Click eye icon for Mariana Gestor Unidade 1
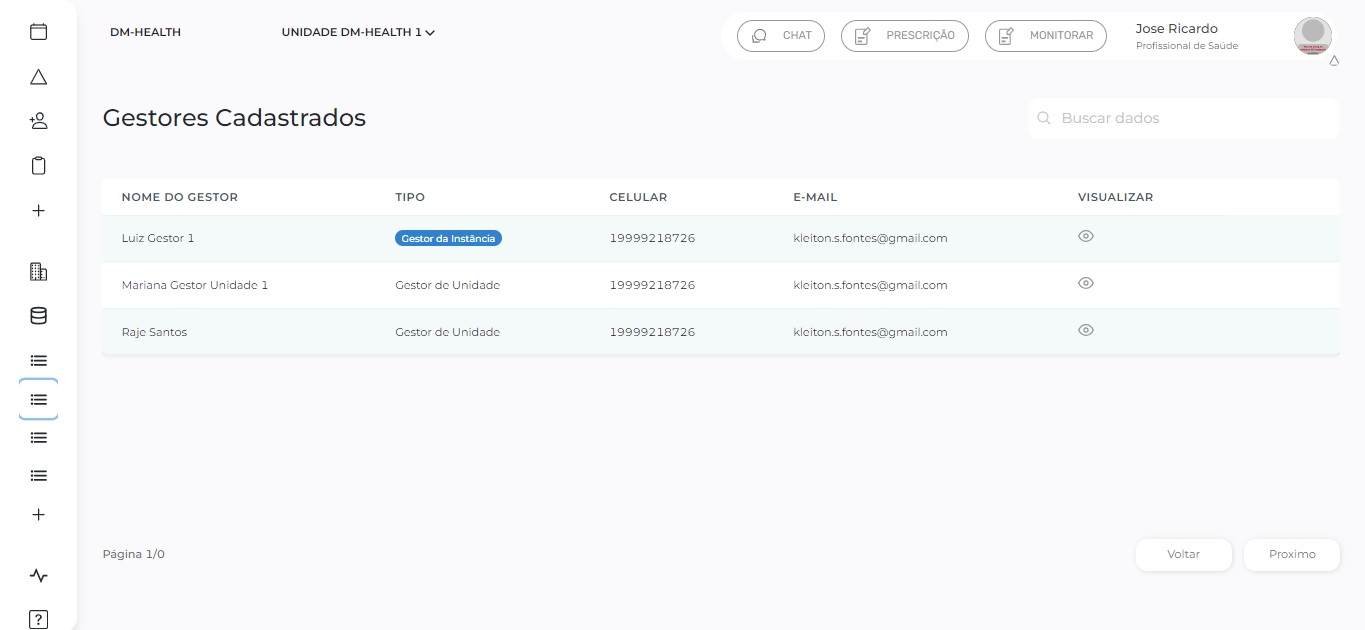Image resolution: width=1365 pixels, height=630 pixels. (1086, 284)
